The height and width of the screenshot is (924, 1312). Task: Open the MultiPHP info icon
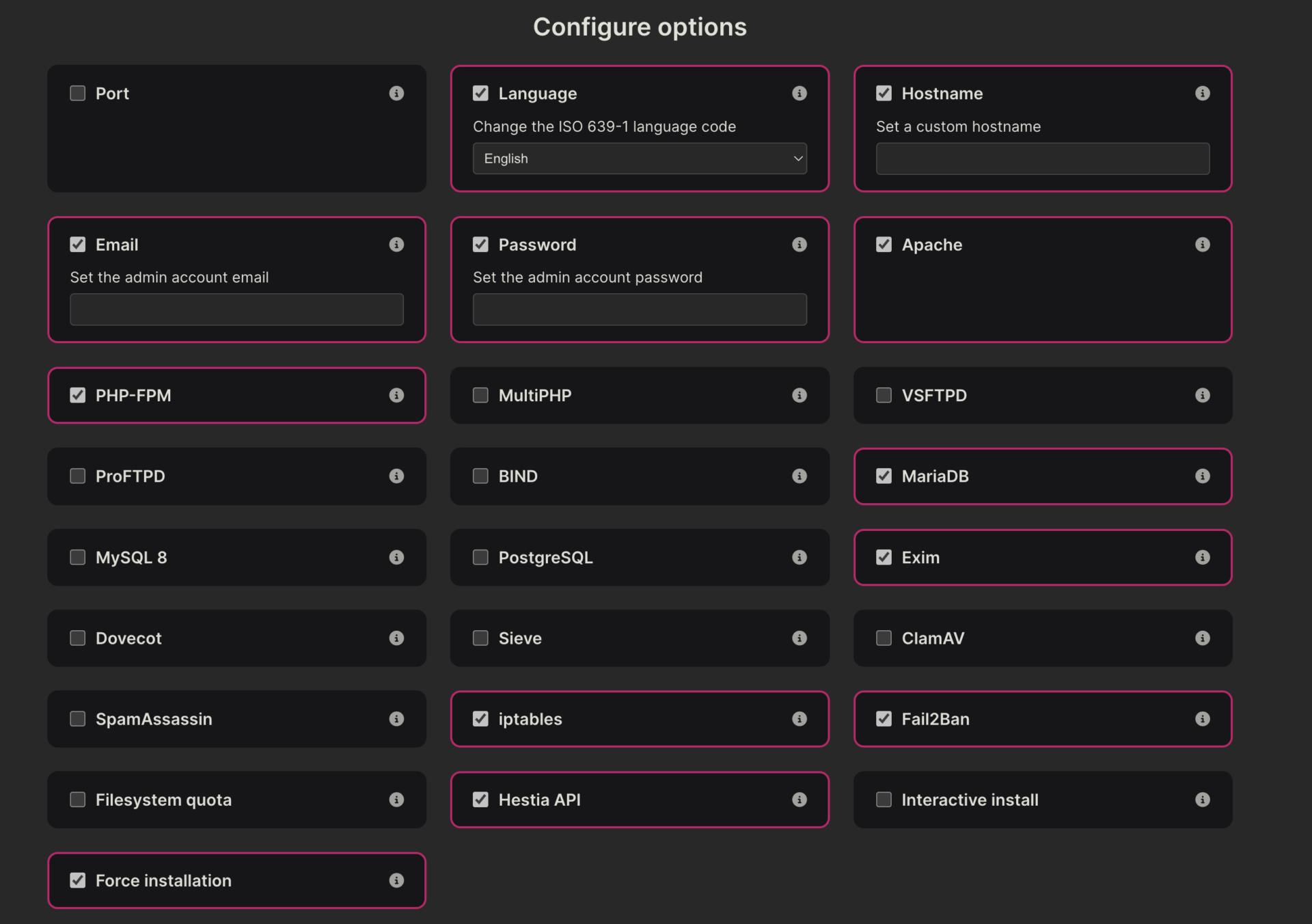[x=799, y=395]
